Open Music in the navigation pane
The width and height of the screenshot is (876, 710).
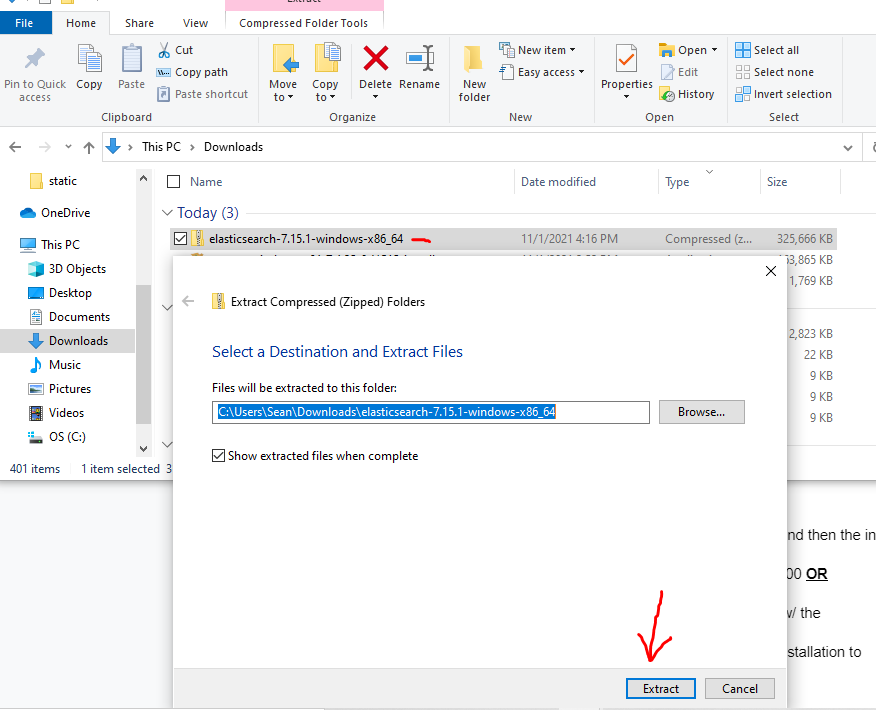(55, 365)
